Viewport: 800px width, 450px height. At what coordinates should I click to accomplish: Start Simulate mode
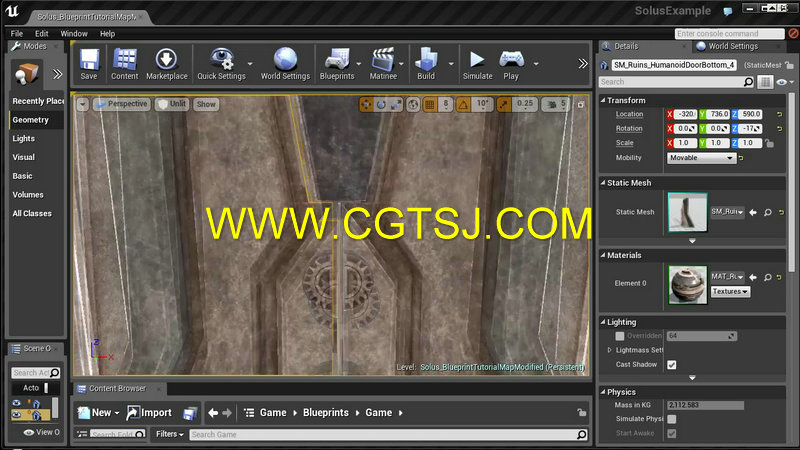click(478, 64)
